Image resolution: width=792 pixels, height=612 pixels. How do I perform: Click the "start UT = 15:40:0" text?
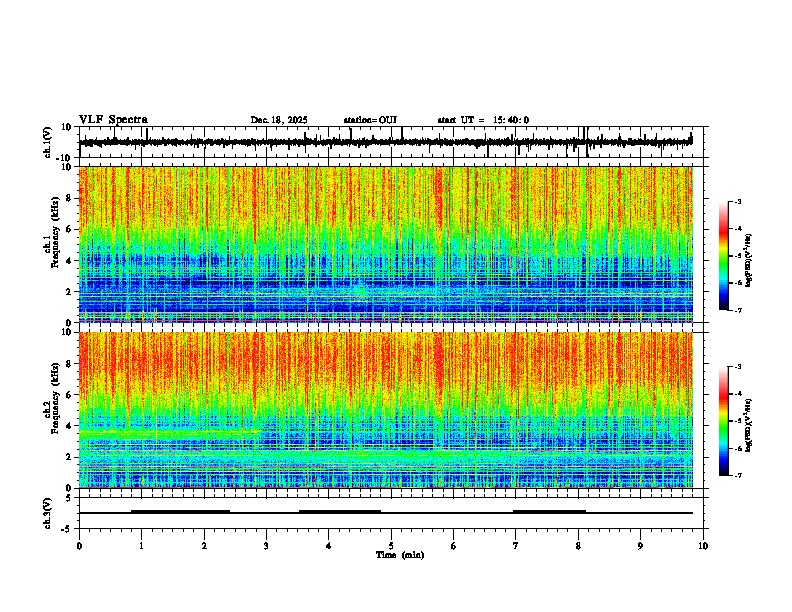pyautogui.click(x=483, y=120)
